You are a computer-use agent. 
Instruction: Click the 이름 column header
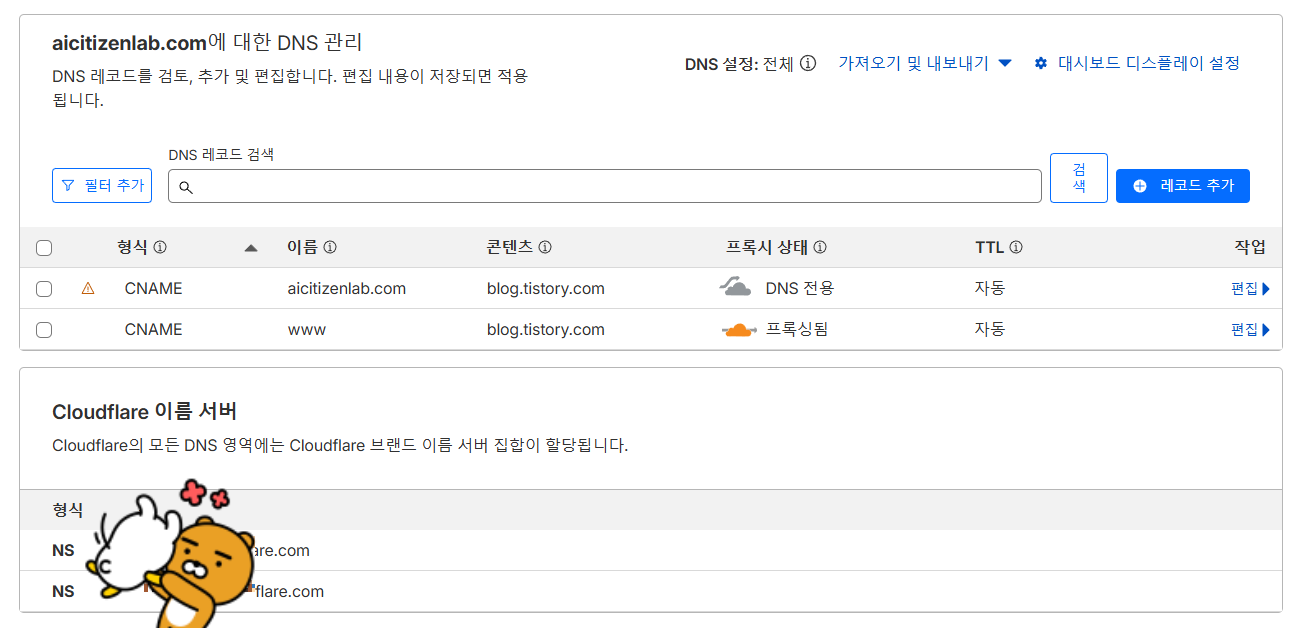point(302,247)
